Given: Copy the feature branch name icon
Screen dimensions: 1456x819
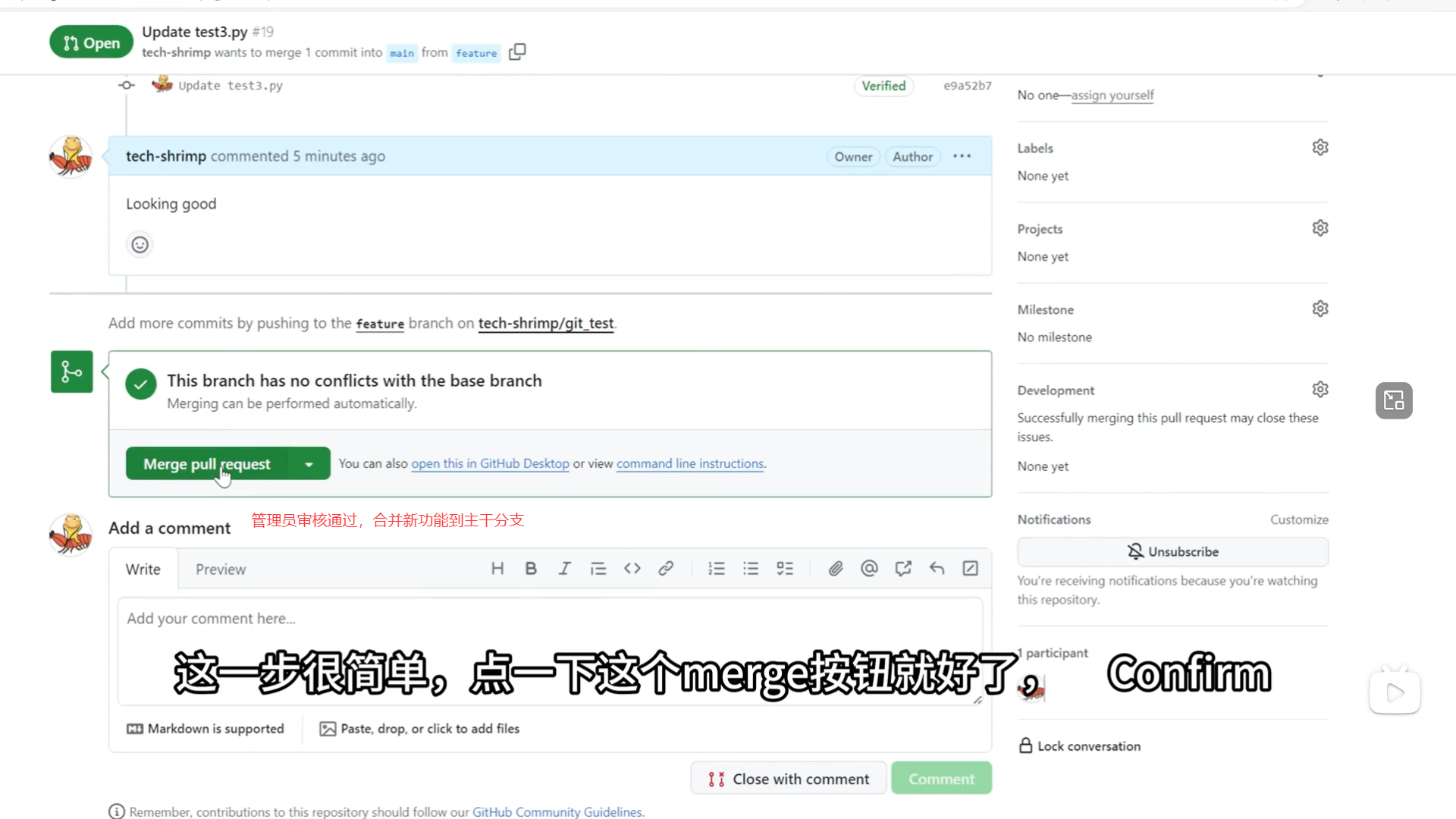Looking at the screenshot, I should click(517, 52).
